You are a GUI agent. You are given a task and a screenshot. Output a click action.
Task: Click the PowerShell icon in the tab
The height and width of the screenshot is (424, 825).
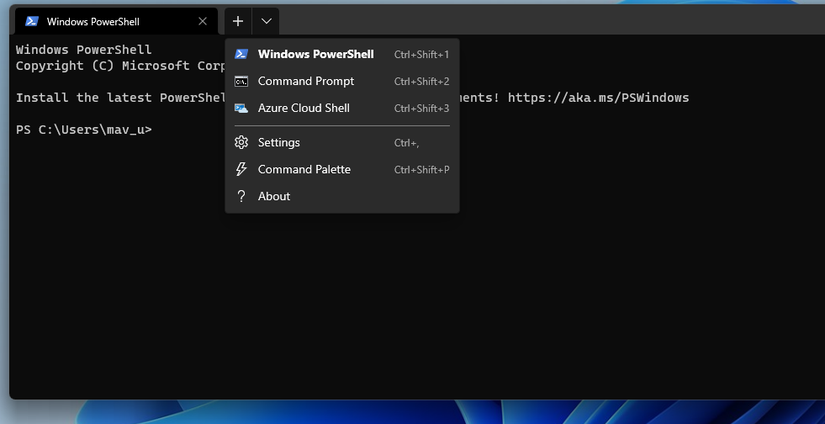(x=32, y=21)
